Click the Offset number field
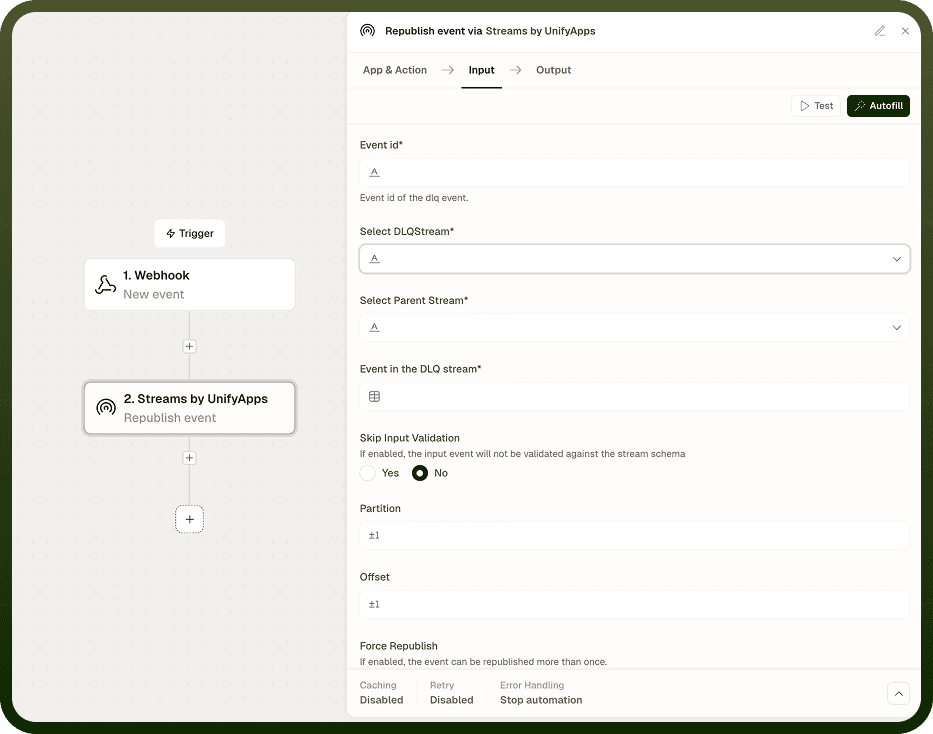Viewport: 933px width, 734px height. (x=634, y=604)
